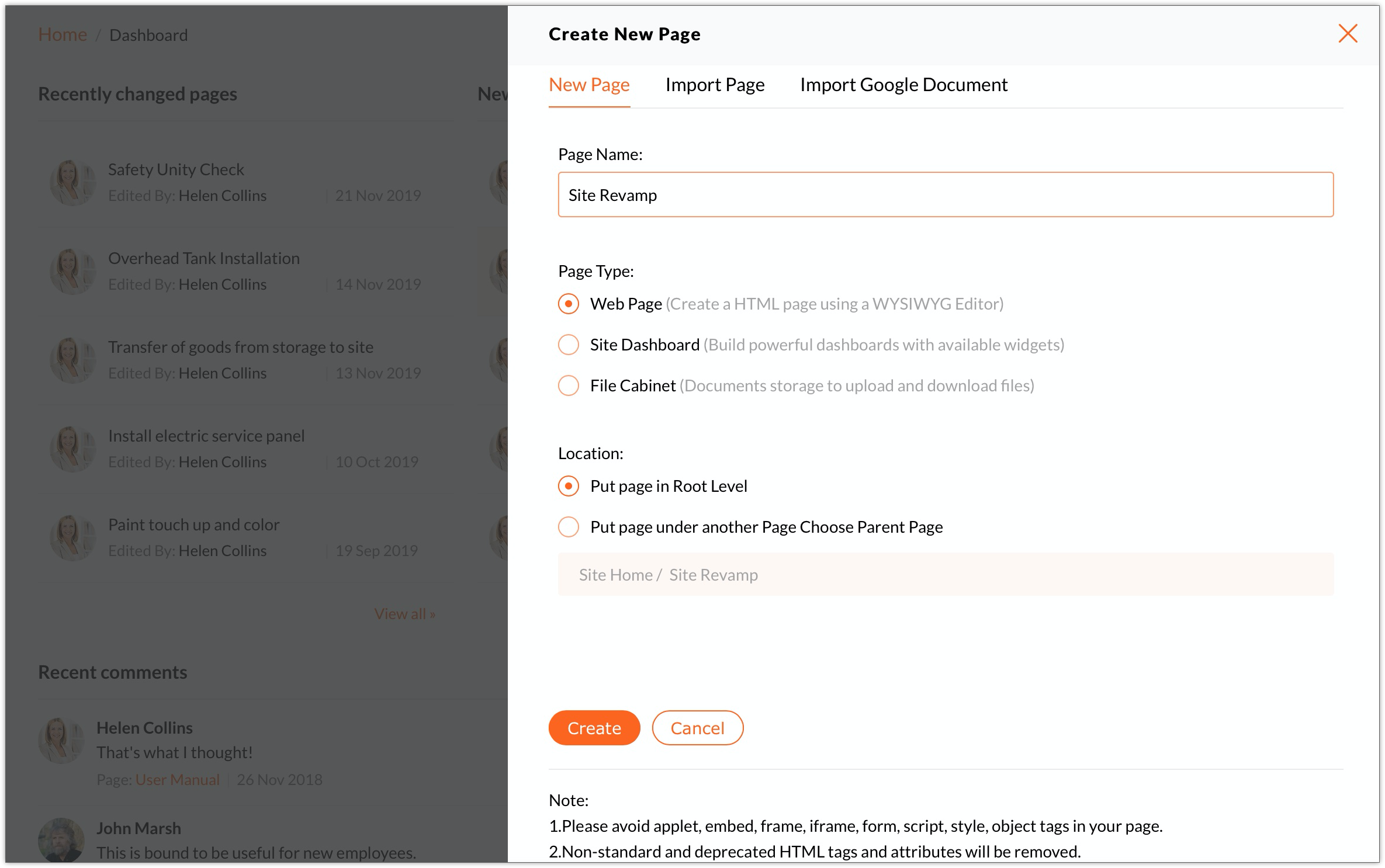
Task: Choose Put page under another Page
Action: tap(569, 527)
